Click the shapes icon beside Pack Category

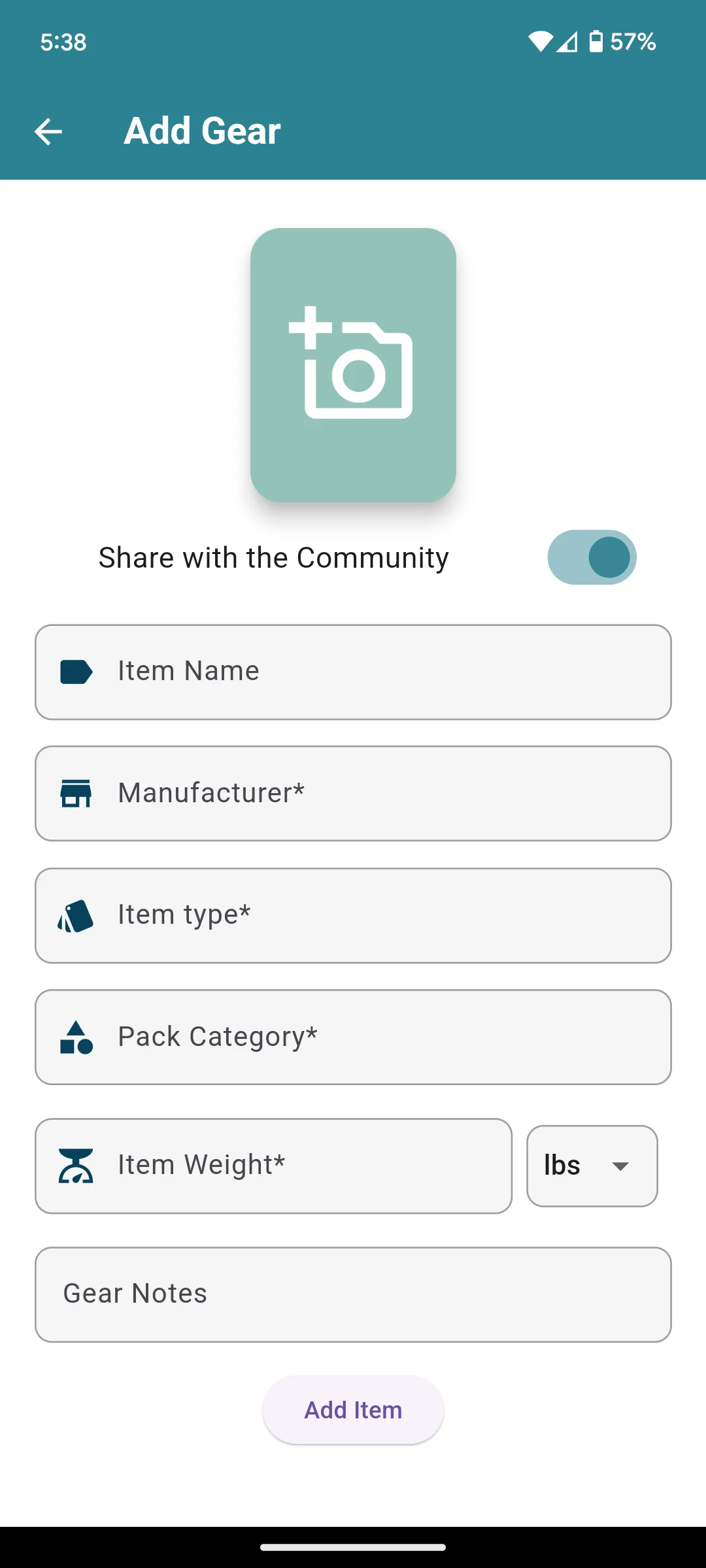[x=76, y=1037]
